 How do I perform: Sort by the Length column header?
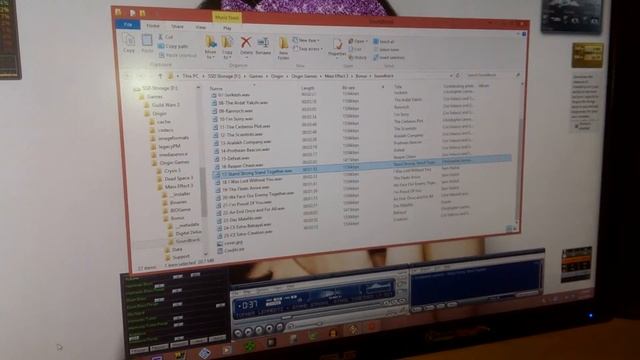pos(308,88)
